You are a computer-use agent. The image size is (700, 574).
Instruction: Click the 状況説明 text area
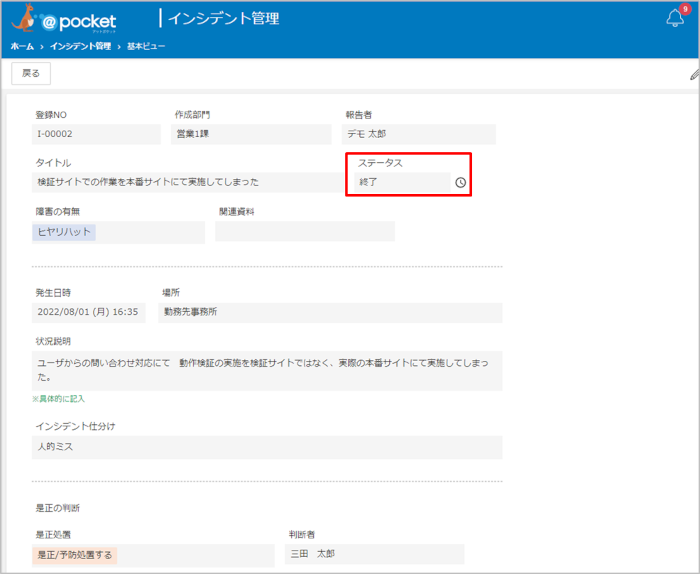267,371
